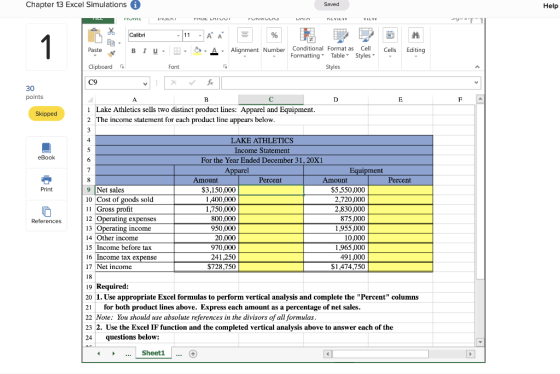Viewport: 560px width, 374px height.
Task: Click the formula bar Enter checkmark icon
Action: pyautogui.click(x=192, y=83)
